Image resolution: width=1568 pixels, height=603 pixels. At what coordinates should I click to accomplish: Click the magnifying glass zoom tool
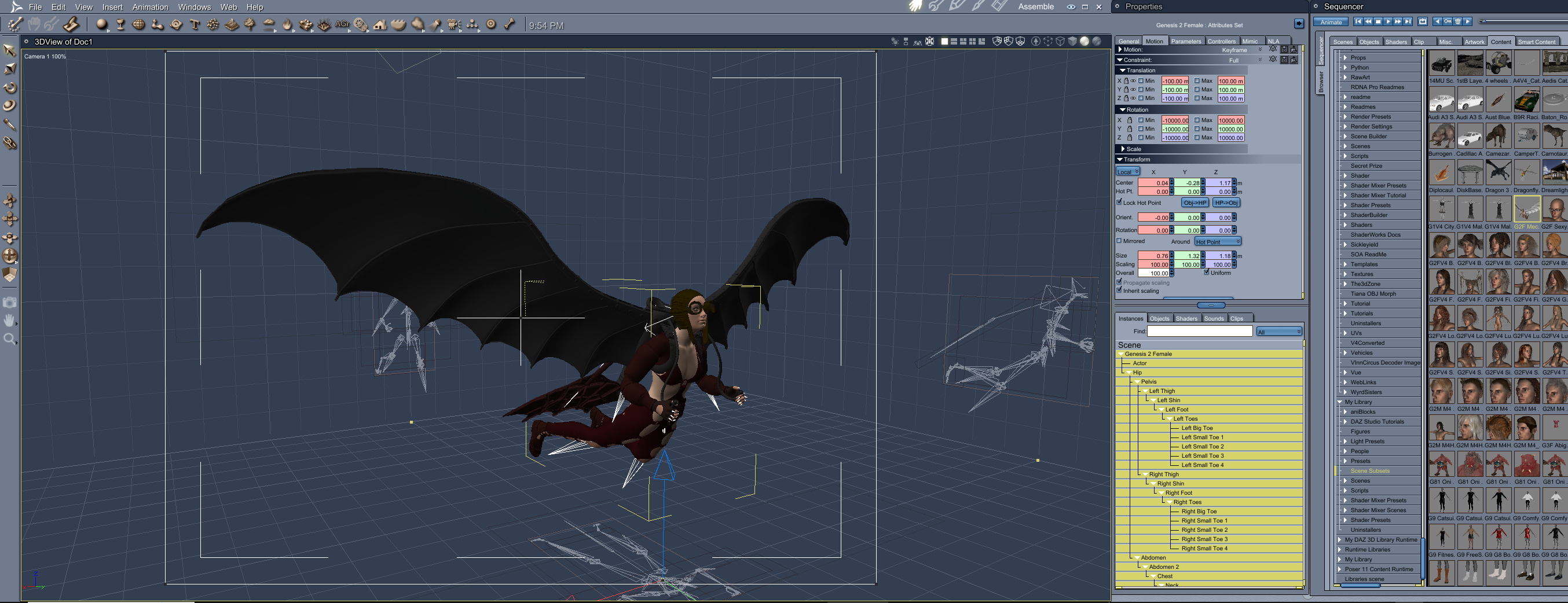click(9, 339)
